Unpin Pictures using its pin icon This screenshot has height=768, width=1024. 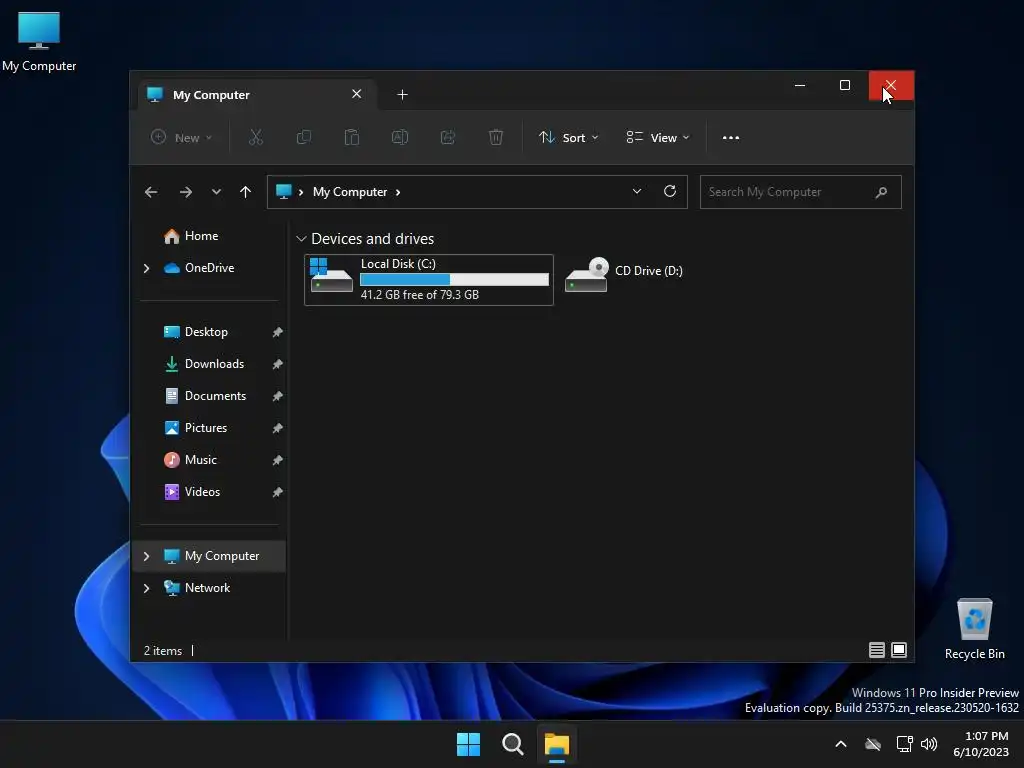(x=278, y=428)
